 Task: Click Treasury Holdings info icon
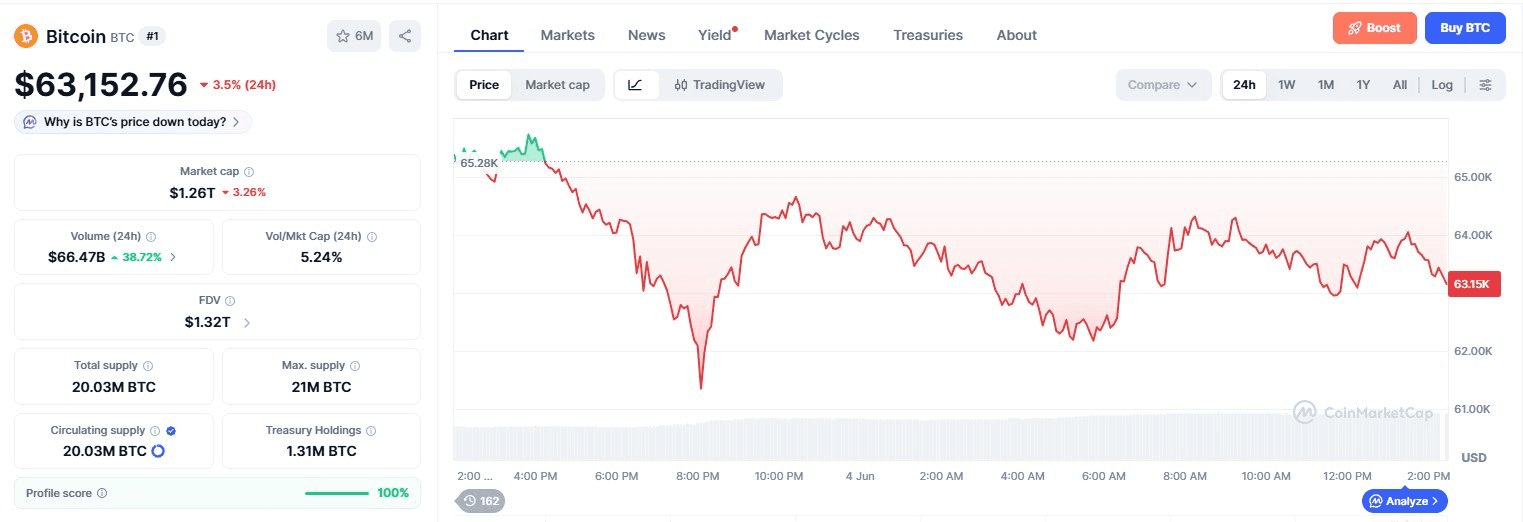pyautogui.click(x=371, y=431)
